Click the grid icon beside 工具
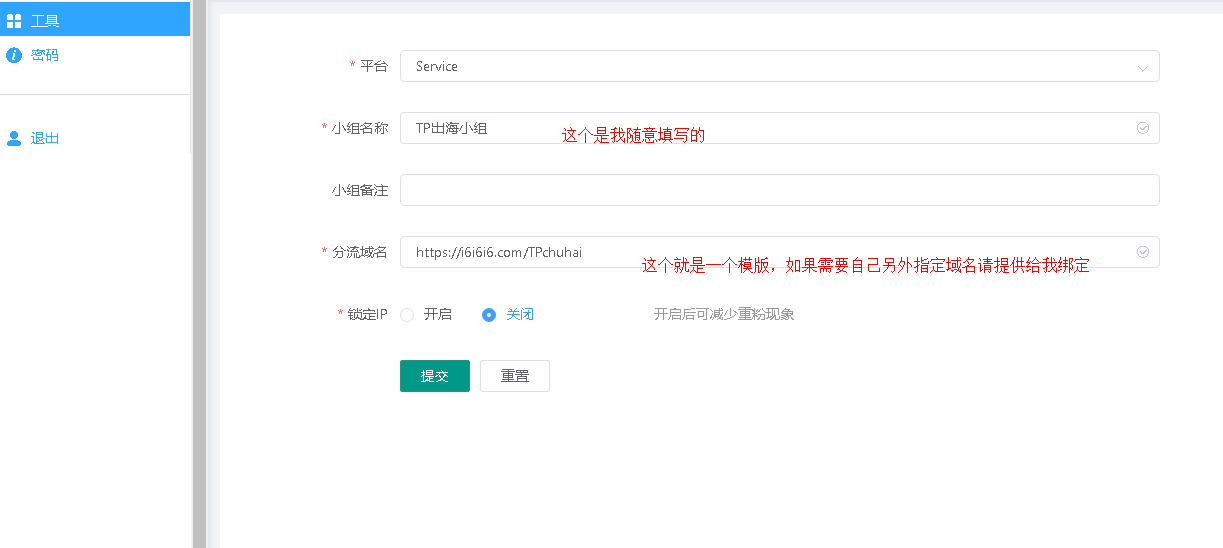Viewport: 1223px width, 548px height. click(x=14, y=21)
